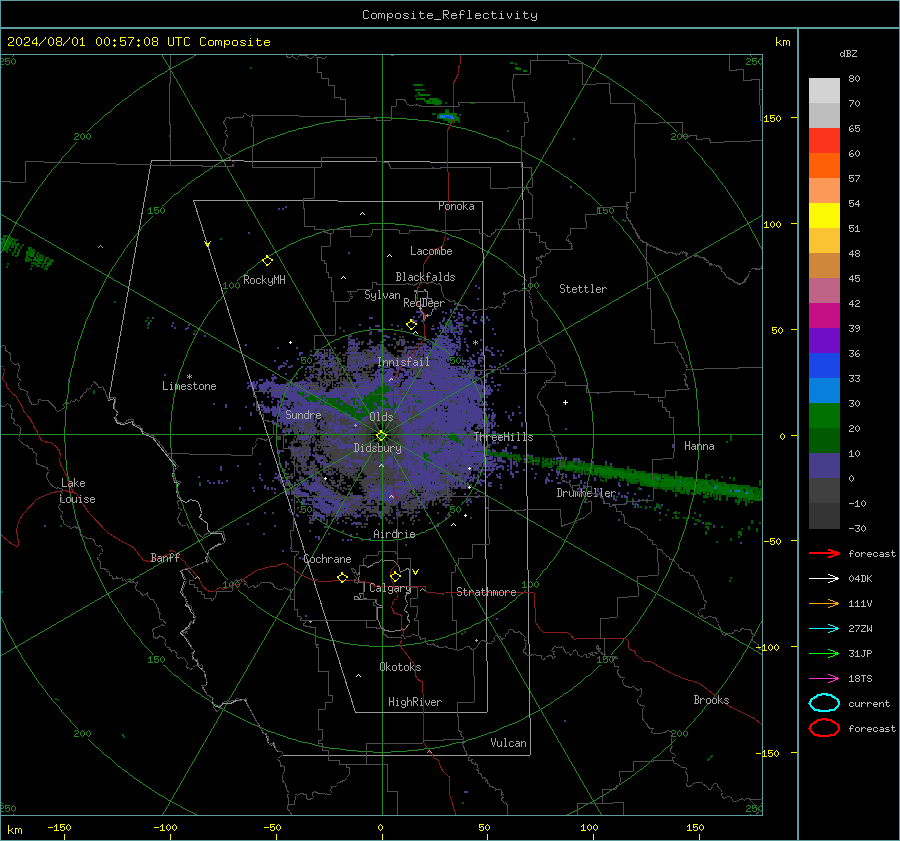This screenshot has width=900, height=841.
Task: Click the Drumheller label
Action: (586, 493)
